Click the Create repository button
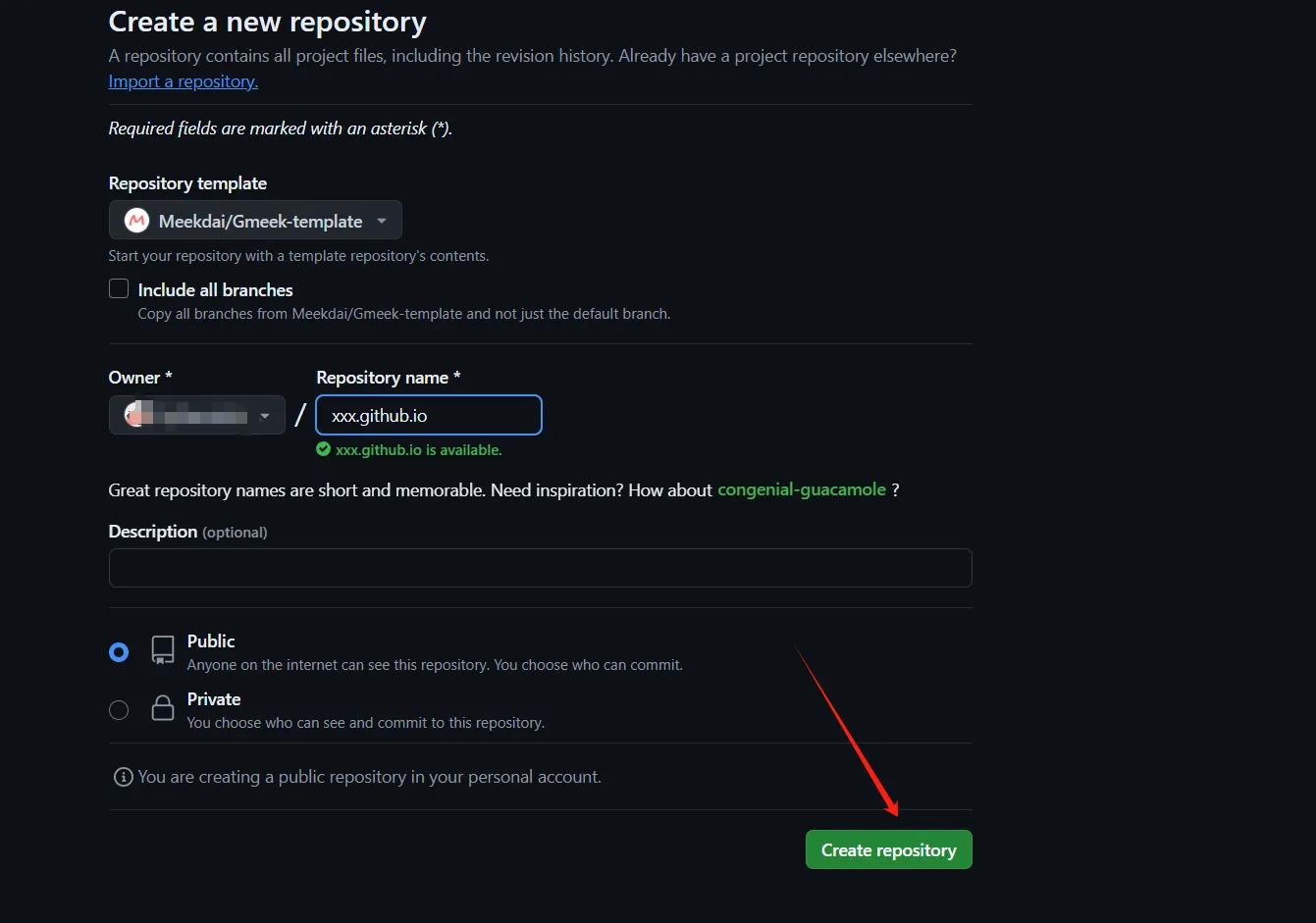The width and height of the screenshot is (1316, 923). click(888, 849)
